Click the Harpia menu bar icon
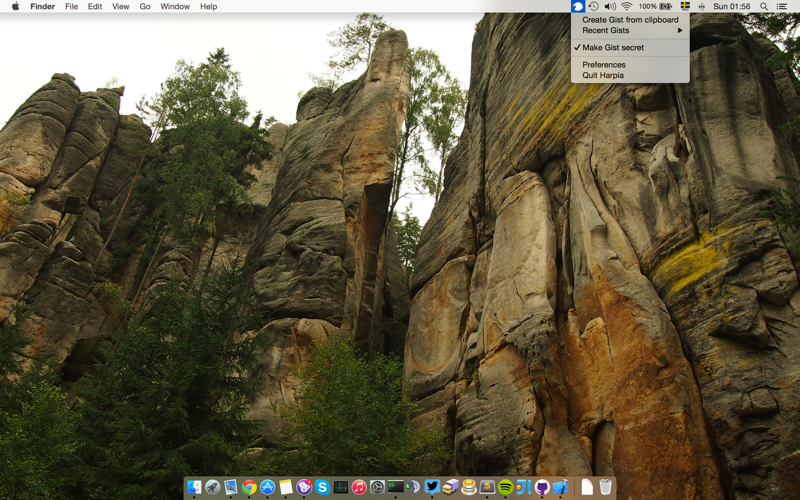Image resolution: width=800 pixels, height=500 pixels. tap(578, 6)
